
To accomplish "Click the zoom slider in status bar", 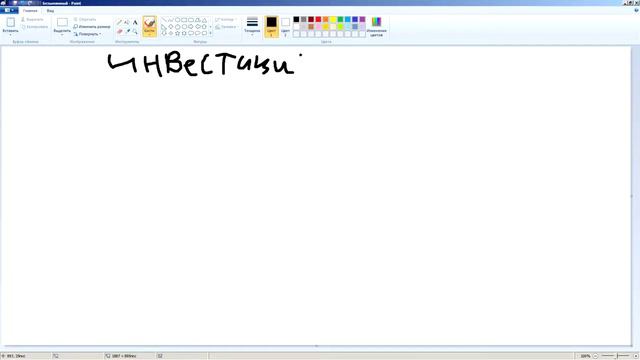I will coord(617,356).
